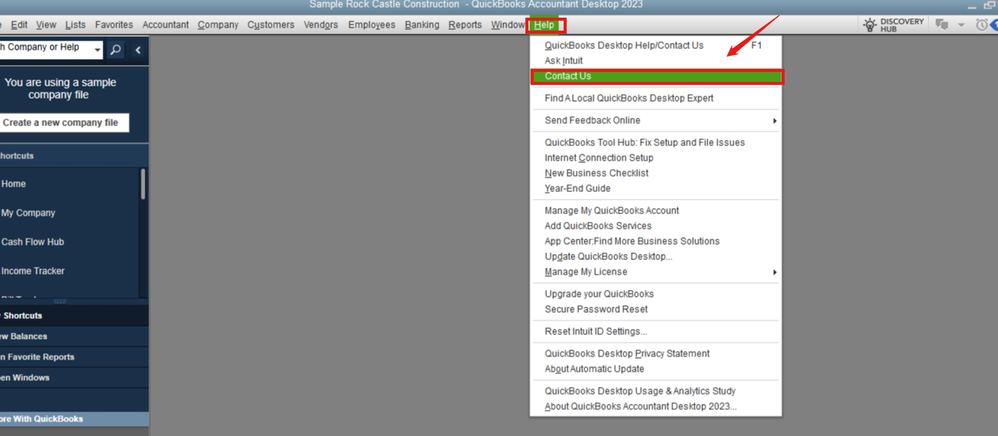
Task: Choose Upgrade your QuickBooks
Action: pyautogui.click(x=656, y=294)
